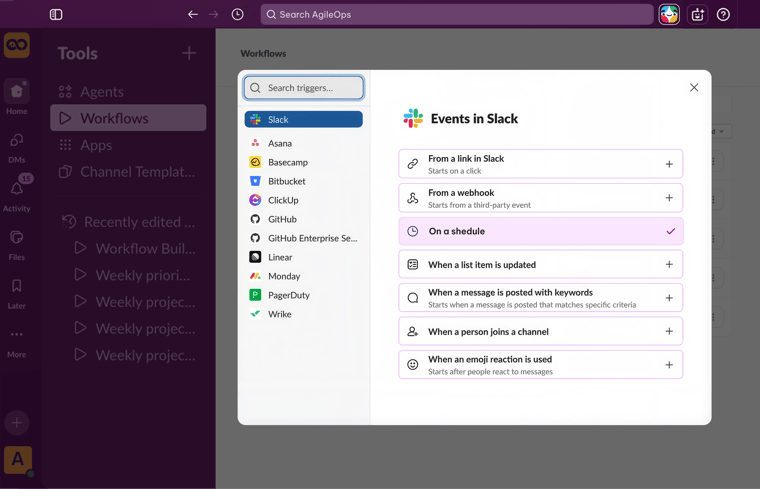The image size is (760, 489).
Task: Click the checkmark on On a shedule
Action: click(x=670, y=231)
